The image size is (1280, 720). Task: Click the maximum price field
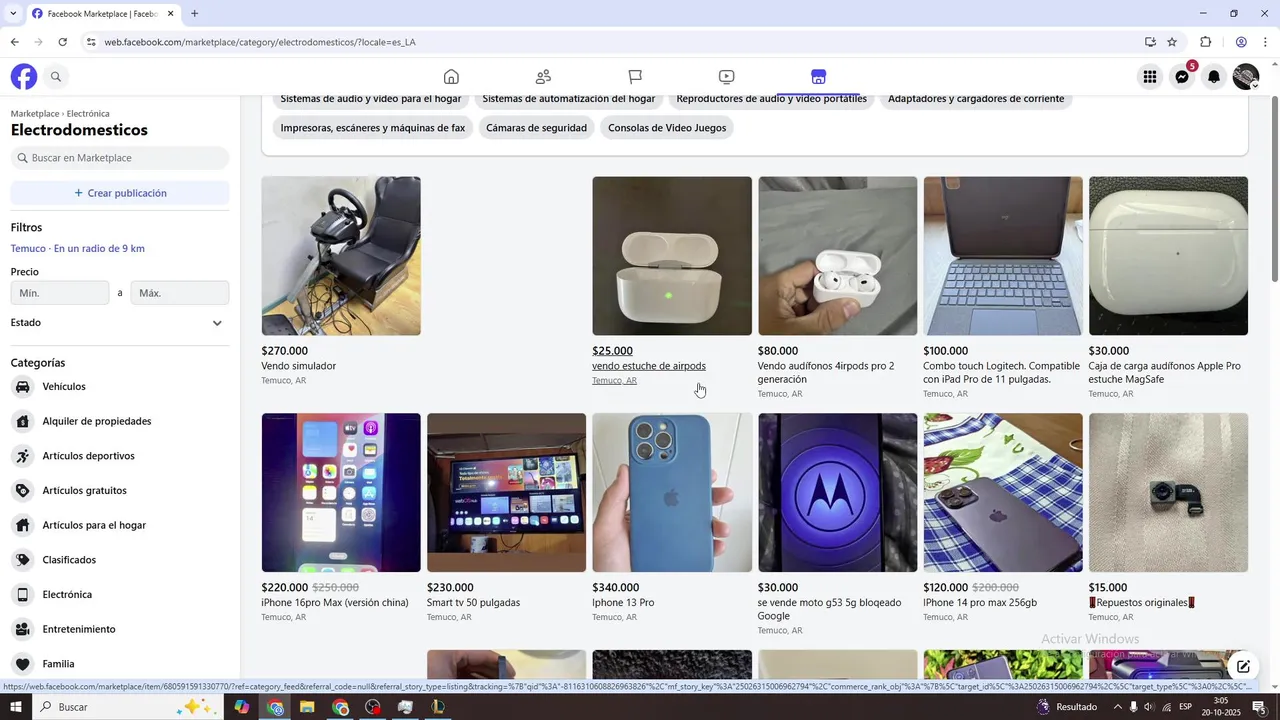coord(180,293)
